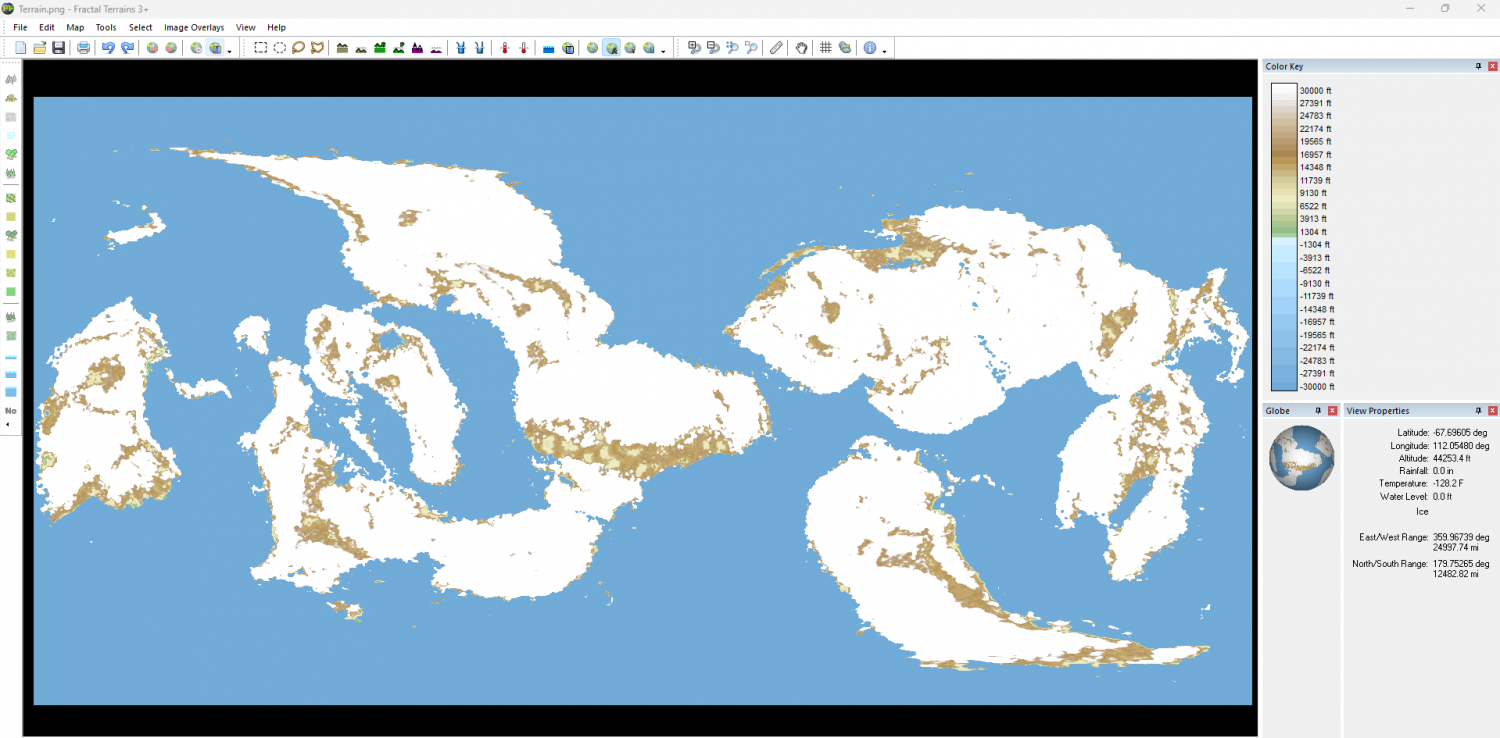Image resolution: width=1500 pixels, height=738 pixels.
Task: Click the Undo arrow icon
Action: tap(108, 48)
